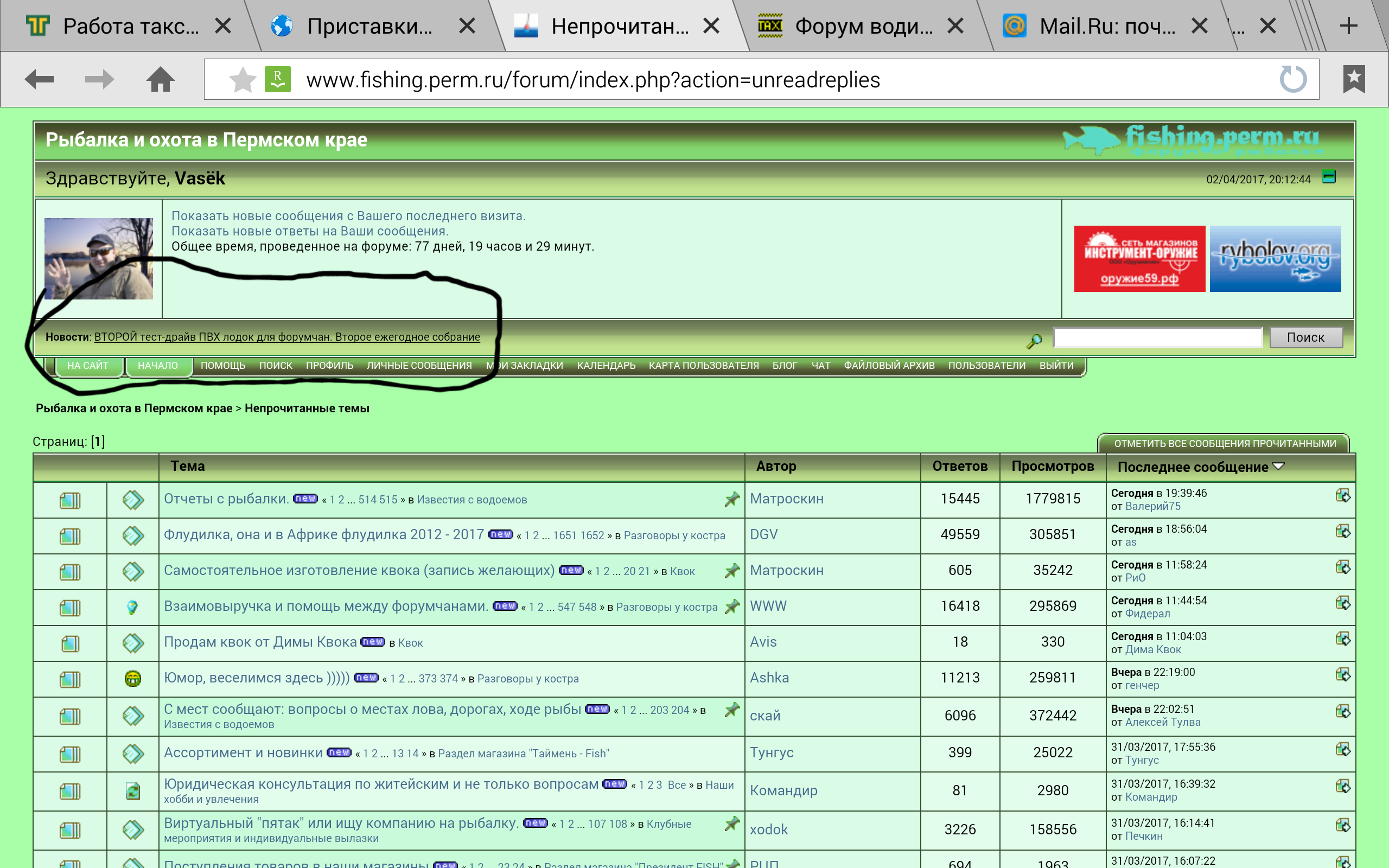Open the ПРОФИЛЬ menu item
Screen dimensions: 1389x868
tap(329, 365)
